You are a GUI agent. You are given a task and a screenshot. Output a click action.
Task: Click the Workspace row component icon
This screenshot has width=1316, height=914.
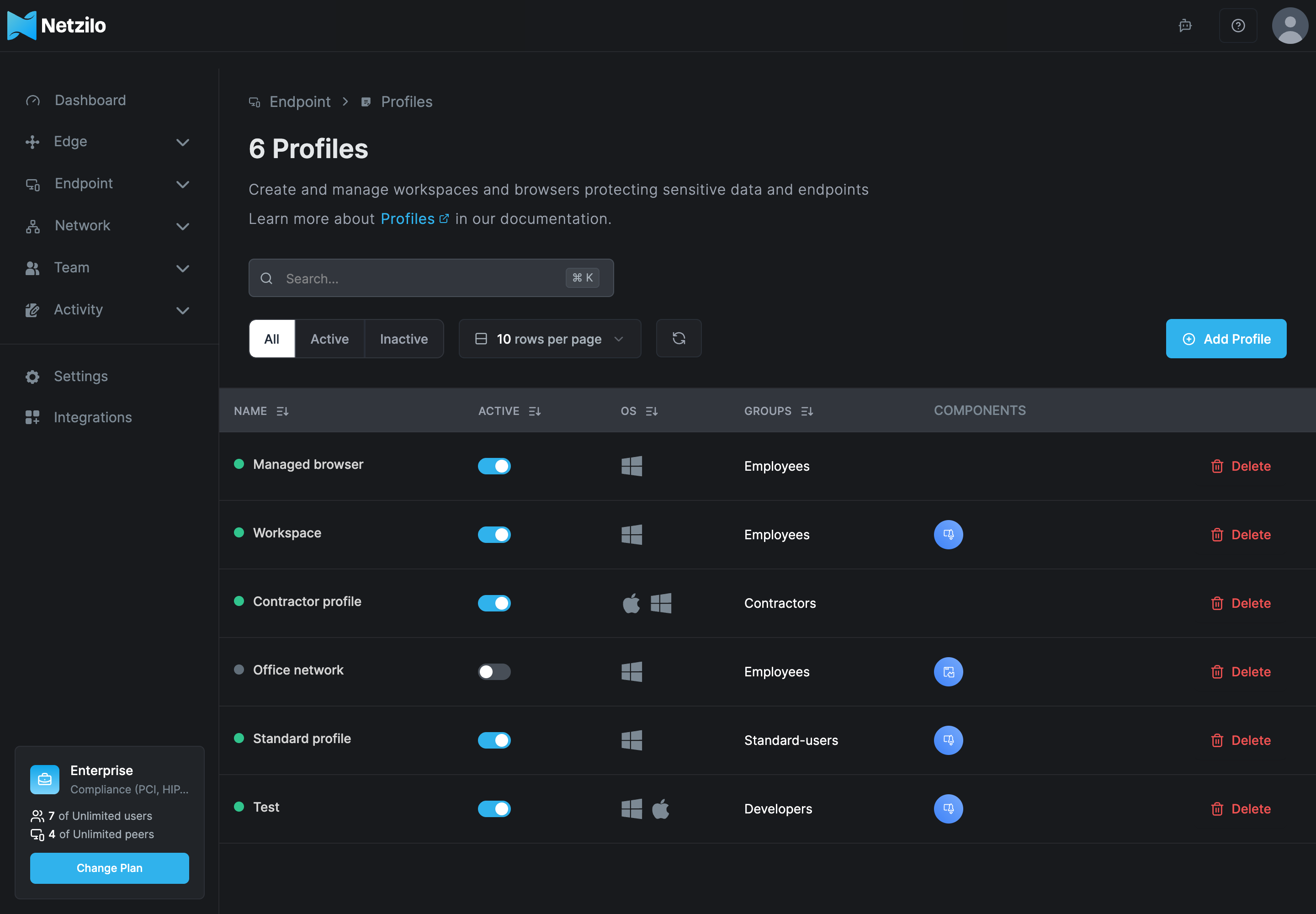tap(948, 534)
